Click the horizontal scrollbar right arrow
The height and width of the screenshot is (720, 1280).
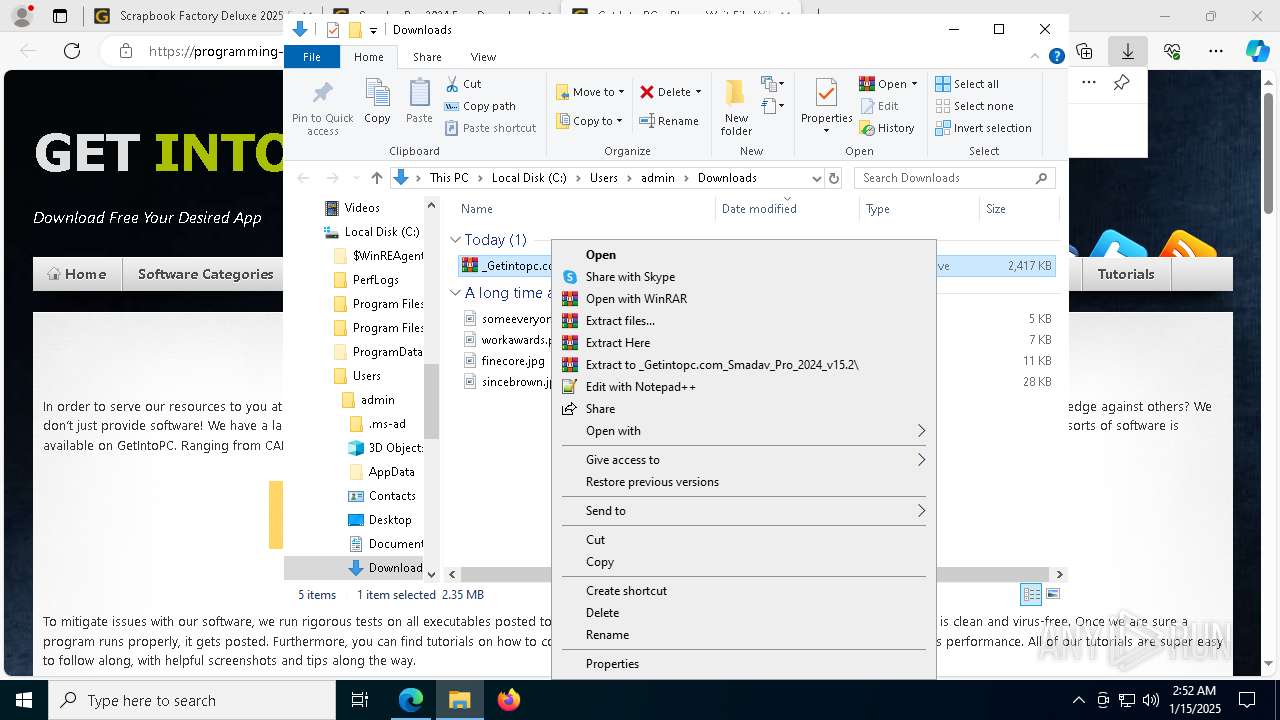[1059, 574]
